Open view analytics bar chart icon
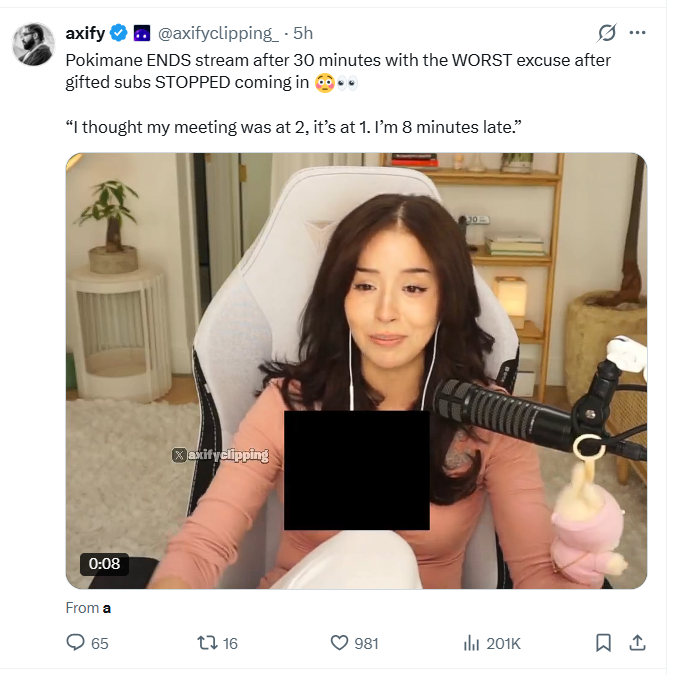 [x=471, y=643]
